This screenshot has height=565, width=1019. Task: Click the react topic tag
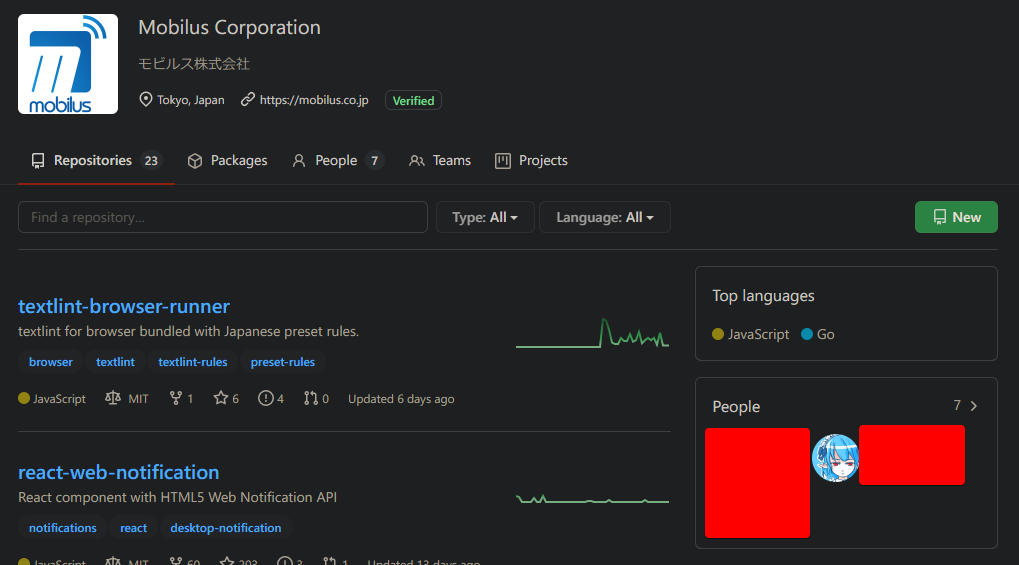133,528
